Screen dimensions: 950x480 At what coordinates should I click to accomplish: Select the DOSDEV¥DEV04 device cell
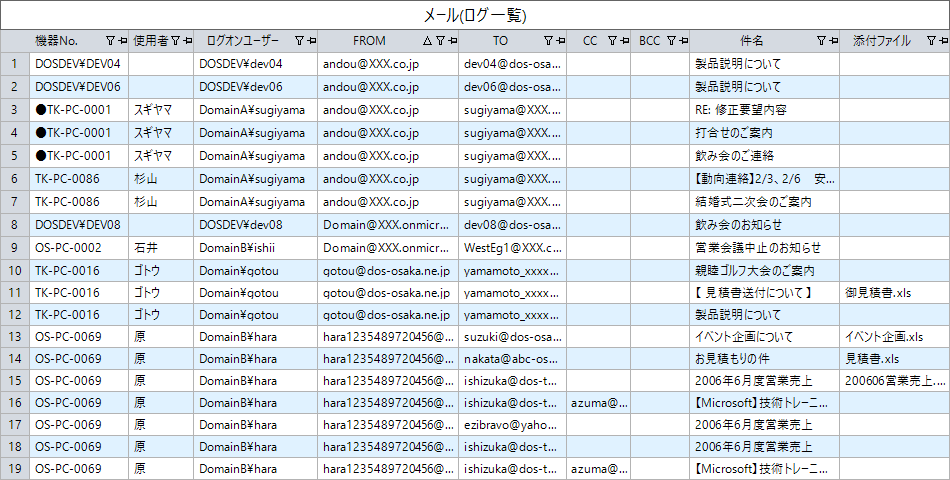point(79,64)
